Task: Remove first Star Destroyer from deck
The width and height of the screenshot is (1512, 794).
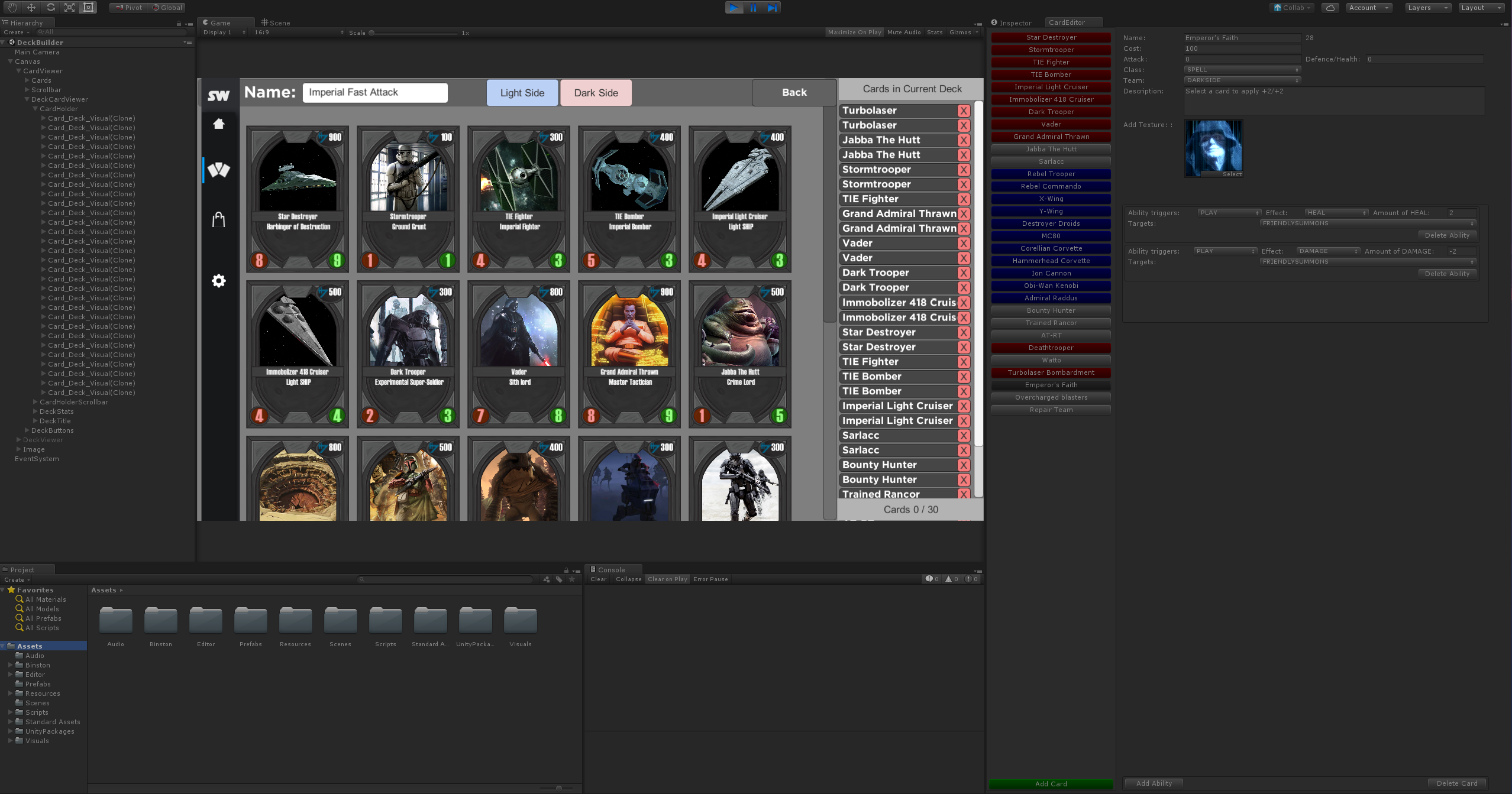Action: pos(964,332)
